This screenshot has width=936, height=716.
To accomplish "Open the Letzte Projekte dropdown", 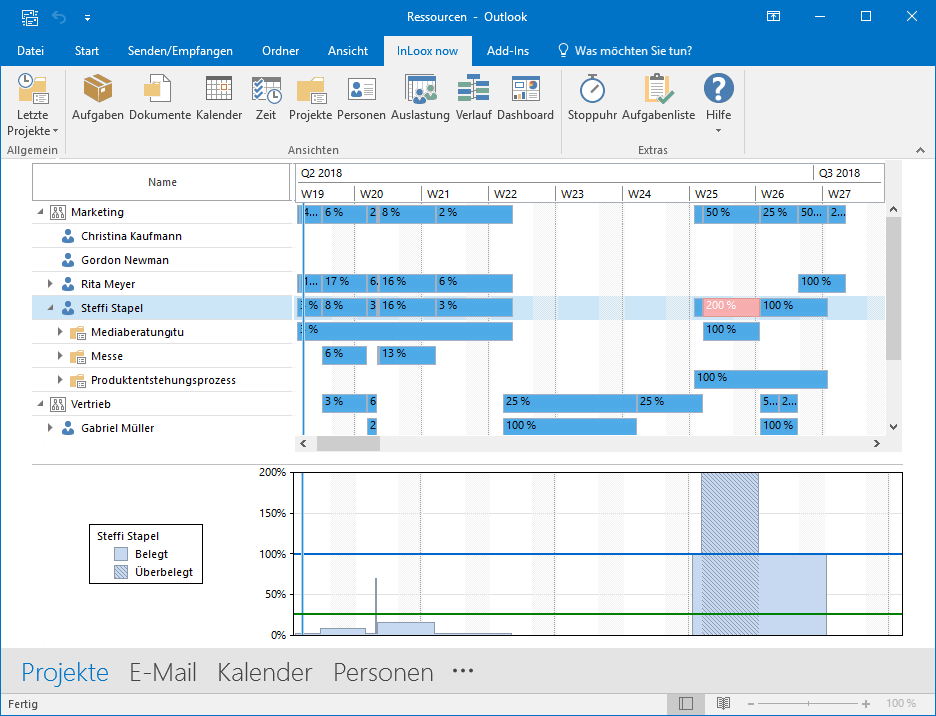I will pyautogui.click(x=32, y=106).
